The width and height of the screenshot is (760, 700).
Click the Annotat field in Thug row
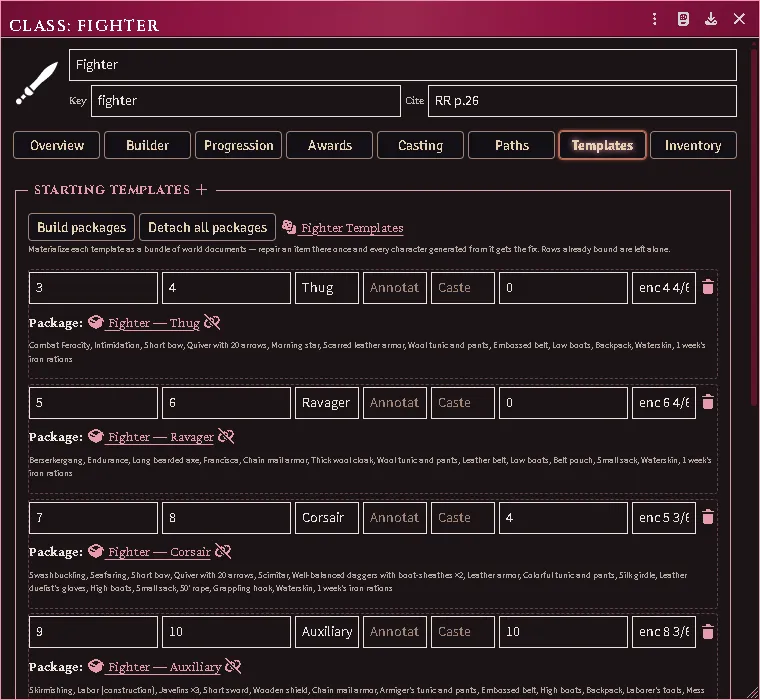coord(395,287)
